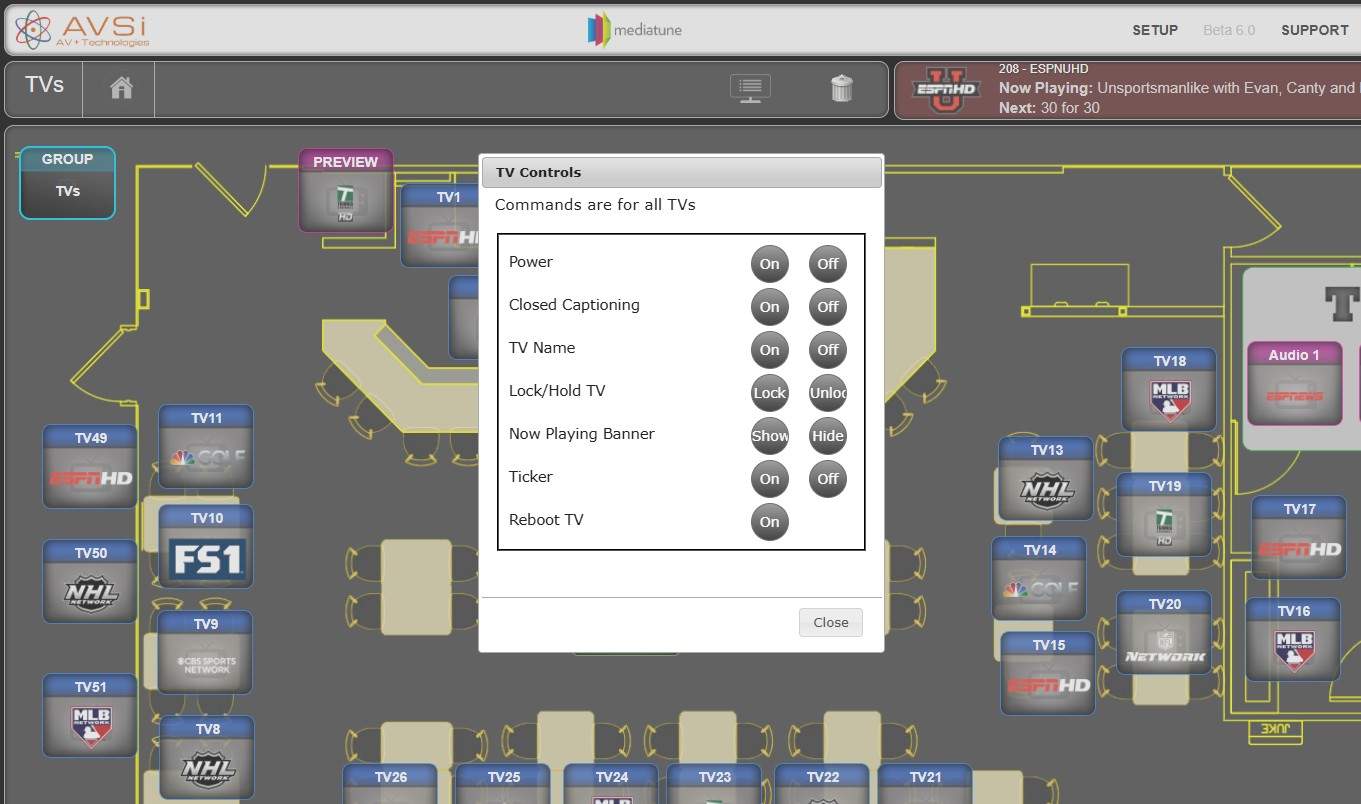Viewport: 1361px width, 804px height.
Task: Open the TV monitor controls icon
Action: click(750, 88)
